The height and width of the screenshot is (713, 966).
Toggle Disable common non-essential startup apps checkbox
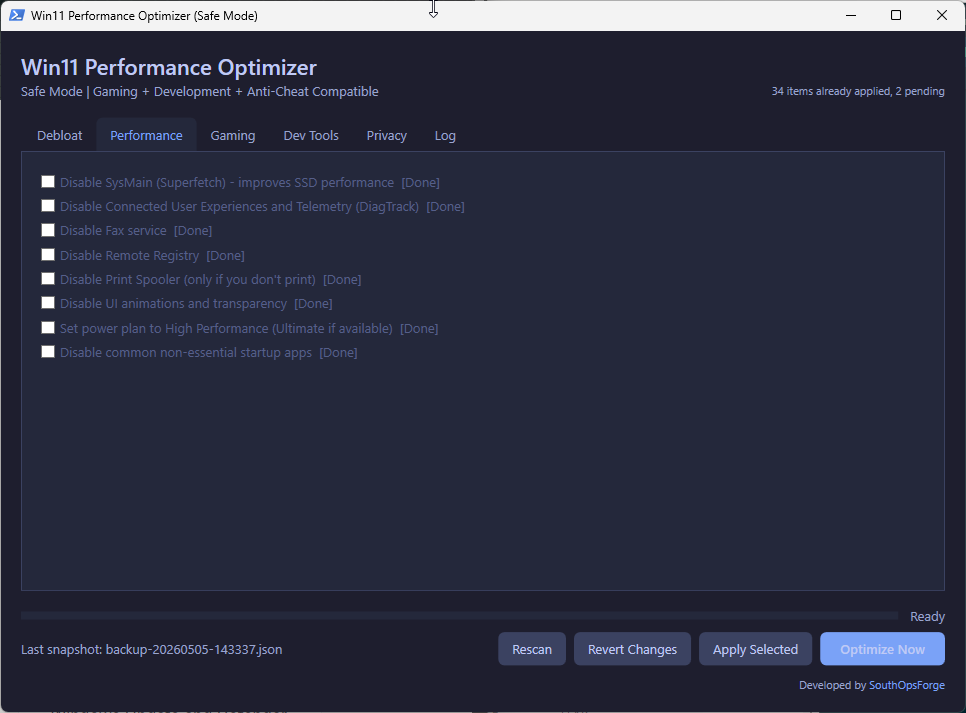48,352
